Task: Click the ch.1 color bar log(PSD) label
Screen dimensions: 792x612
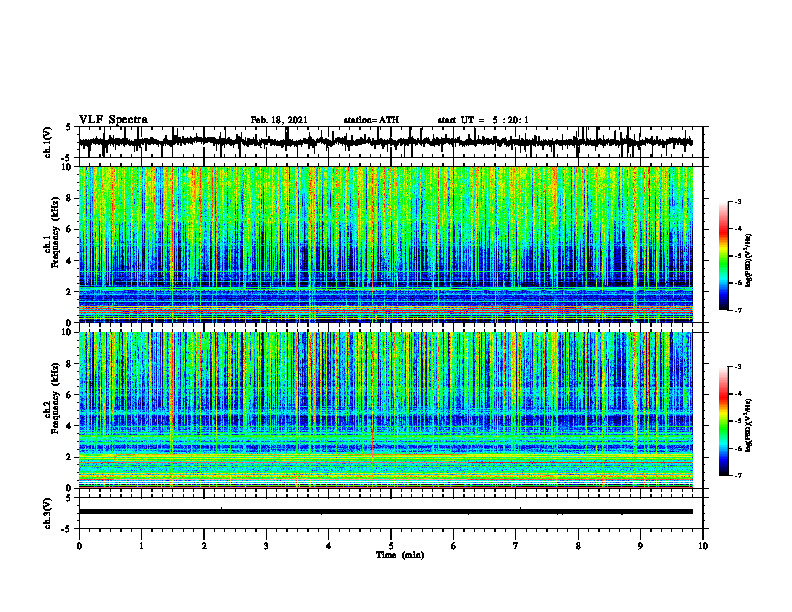Action: pyautogui.click(x=749, y=260)
